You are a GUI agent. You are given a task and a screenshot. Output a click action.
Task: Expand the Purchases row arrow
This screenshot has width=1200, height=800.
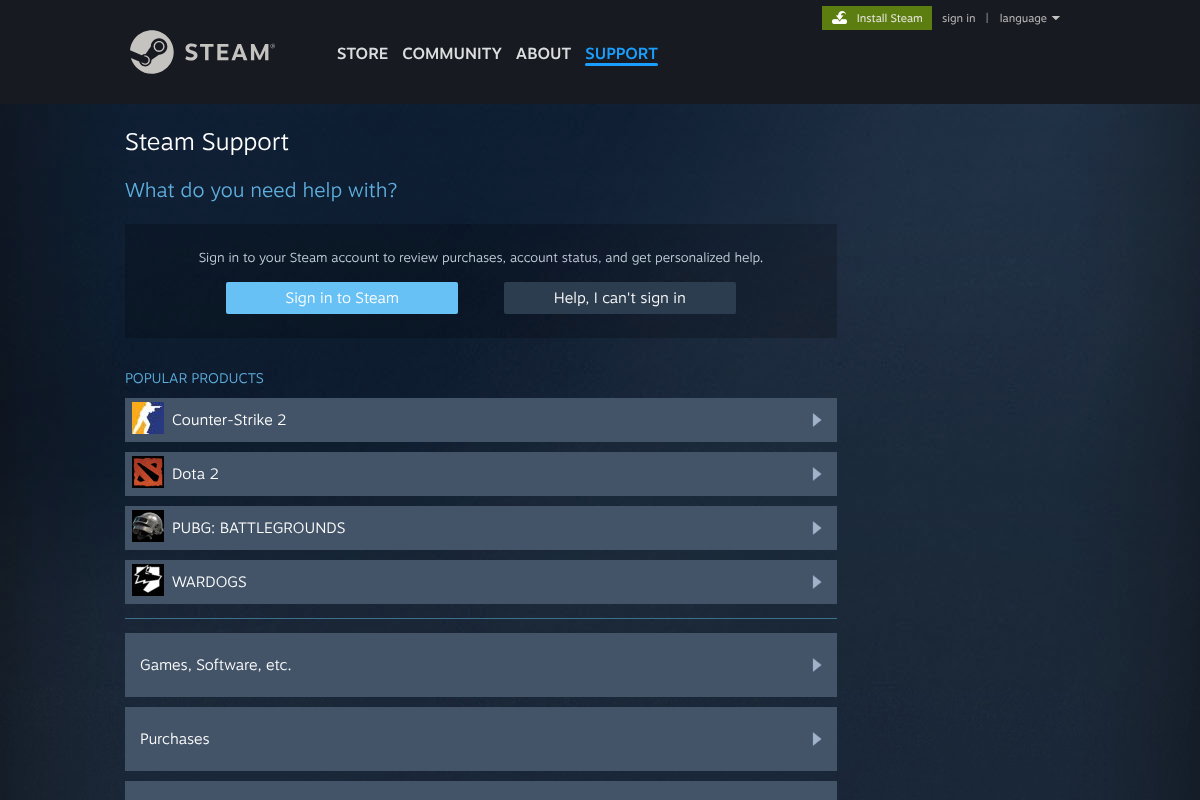point(817,739)
